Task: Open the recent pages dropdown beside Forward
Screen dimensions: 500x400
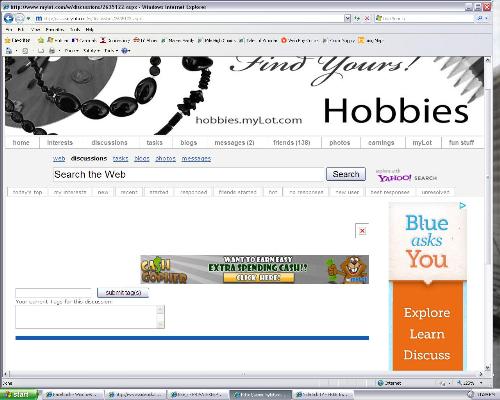Action: (x=29, y=19)
